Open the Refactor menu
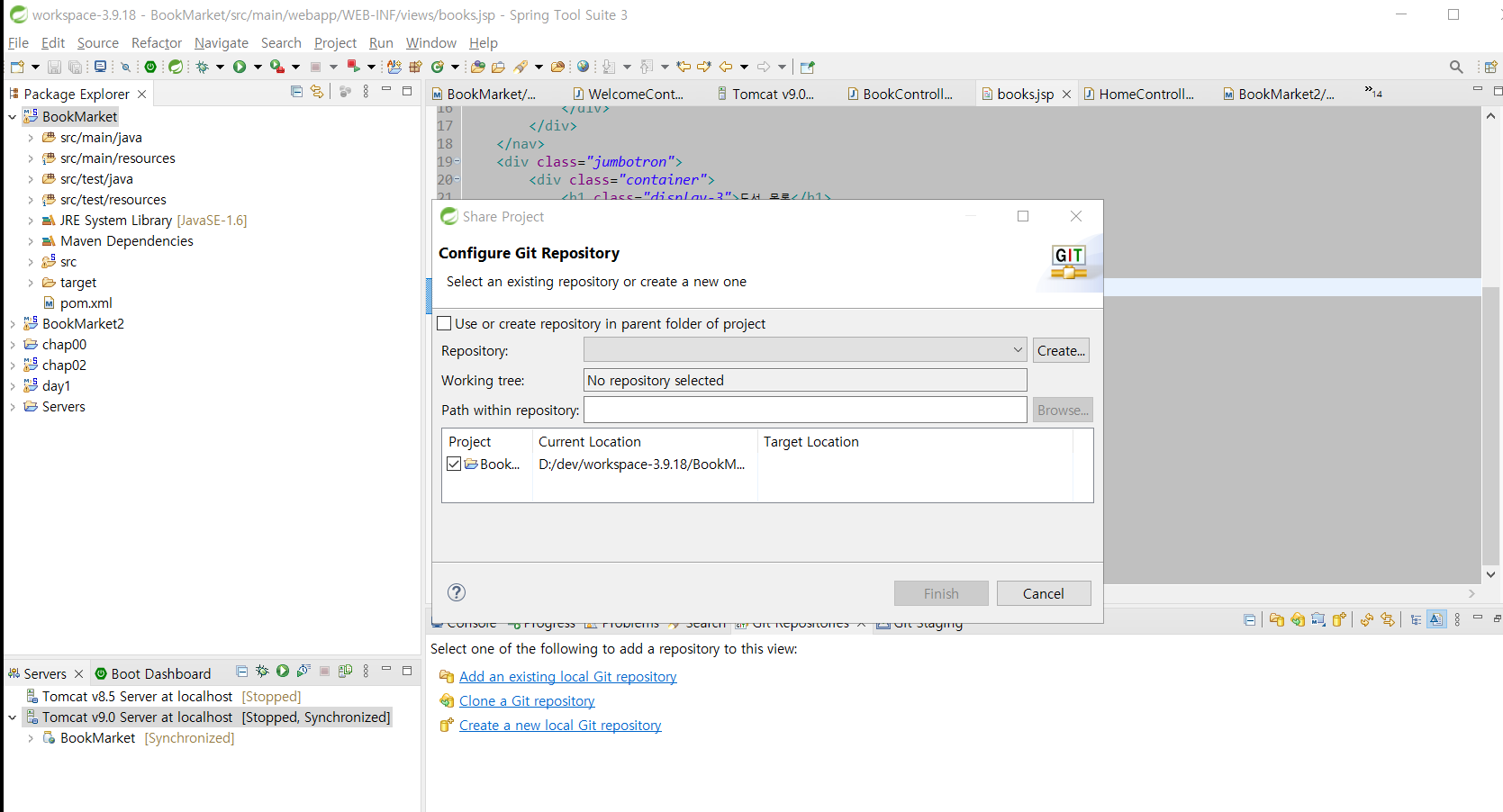 [x=156, y=42]
